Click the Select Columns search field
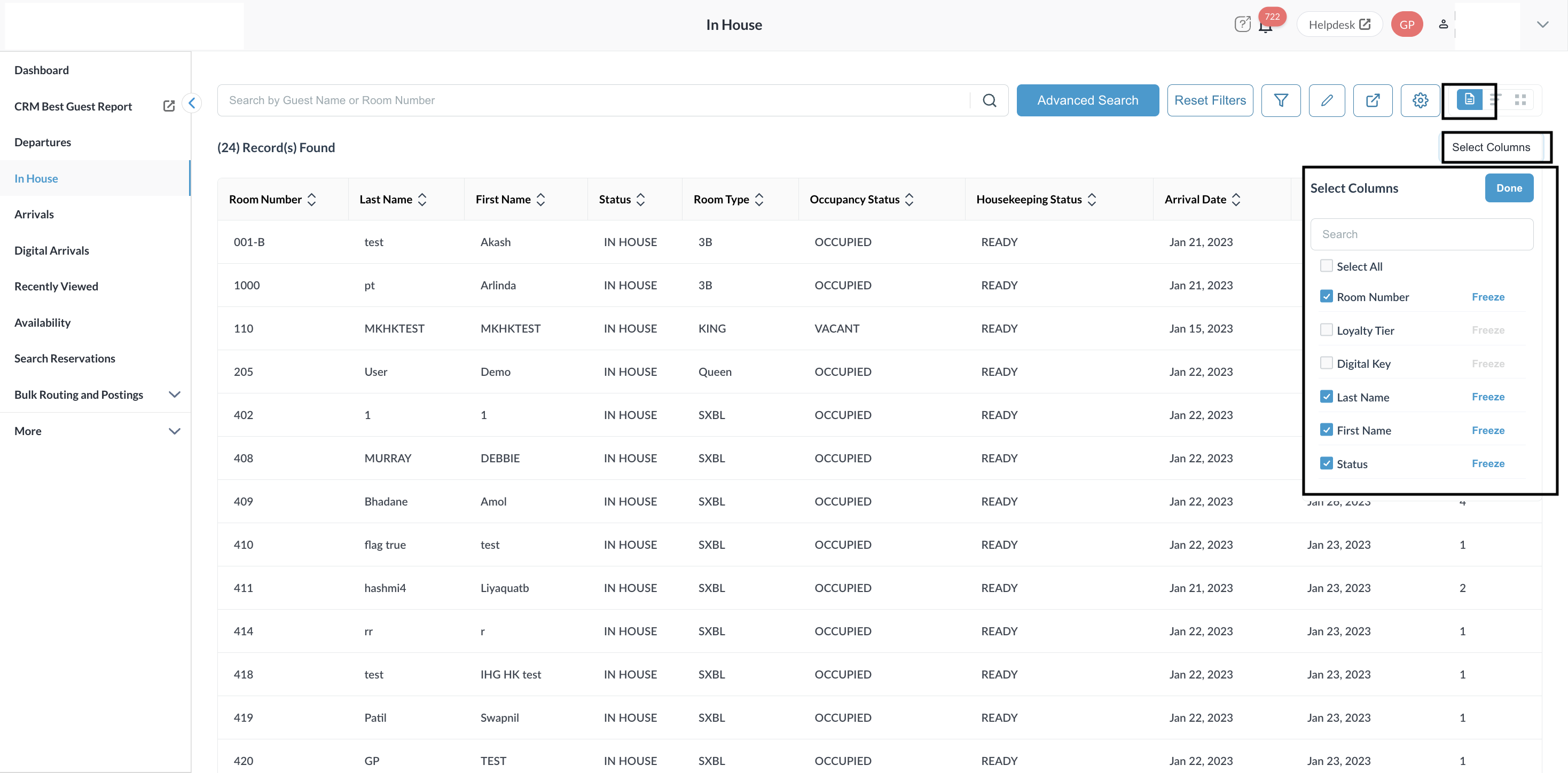This screenshot has height=773, width=1568. click(1421, 234)
